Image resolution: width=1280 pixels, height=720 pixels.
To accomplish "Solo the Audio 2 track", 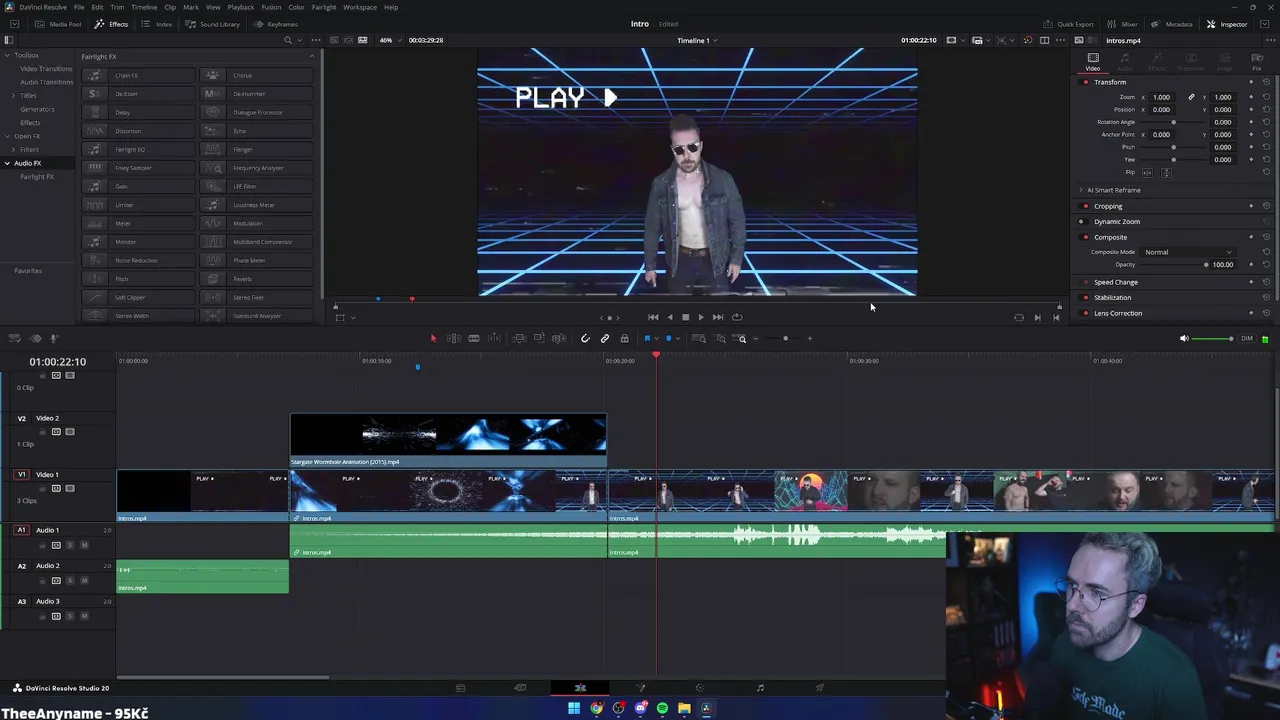I will [70, 581].
